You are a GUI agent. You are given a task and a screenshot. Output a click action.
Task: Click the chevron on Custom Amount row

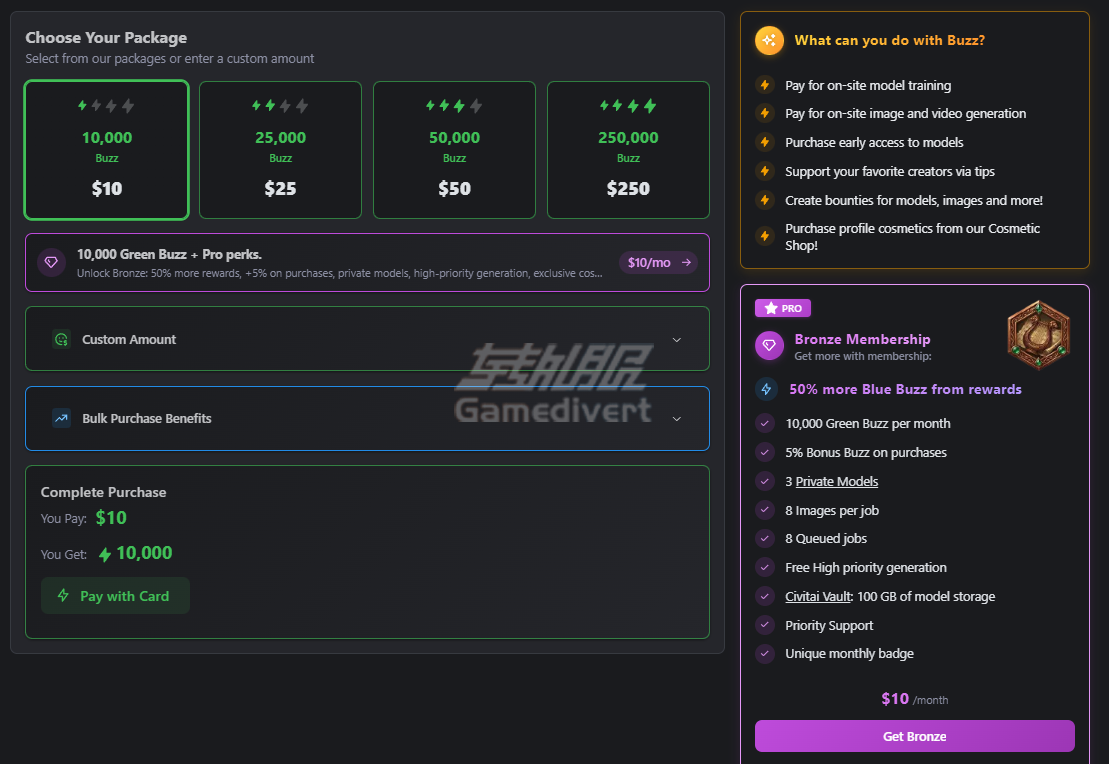[x=677, y=340]
